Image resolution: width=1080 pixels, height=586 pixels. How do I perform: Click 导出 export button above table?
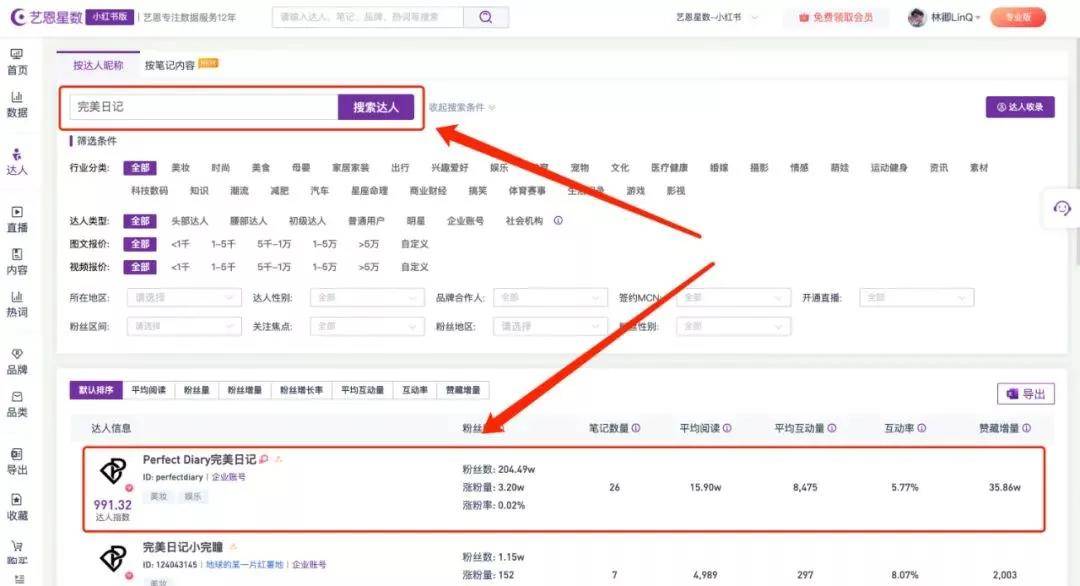tap(1026, 394)
